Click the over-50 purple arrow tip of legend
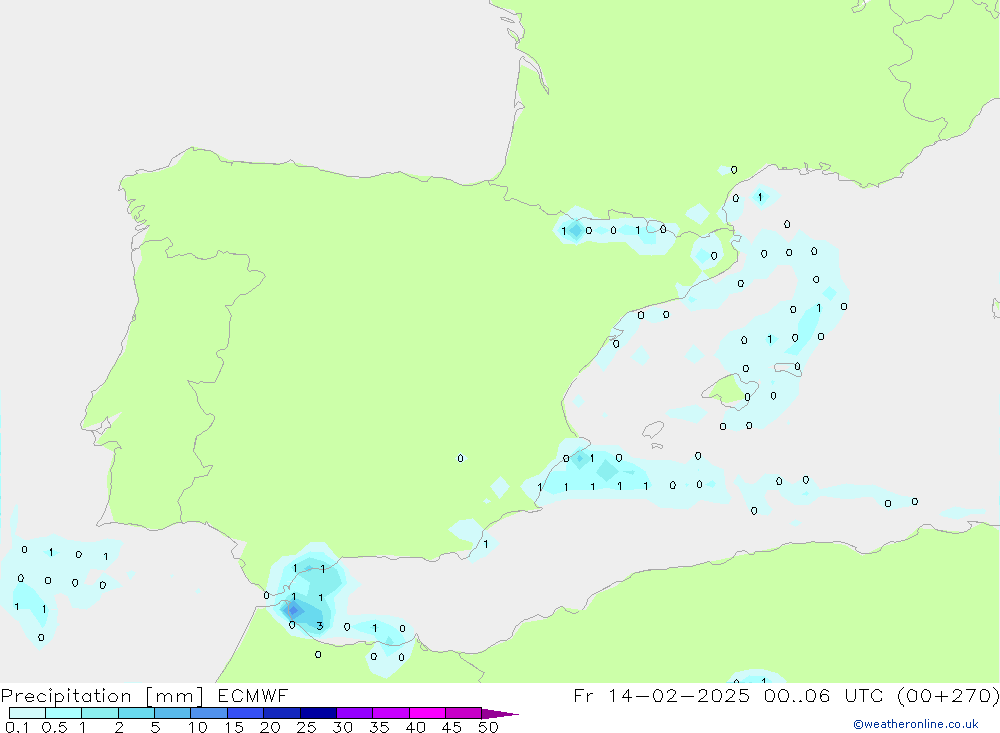The width and height of the screenshot is (1000, 733). 500,714
